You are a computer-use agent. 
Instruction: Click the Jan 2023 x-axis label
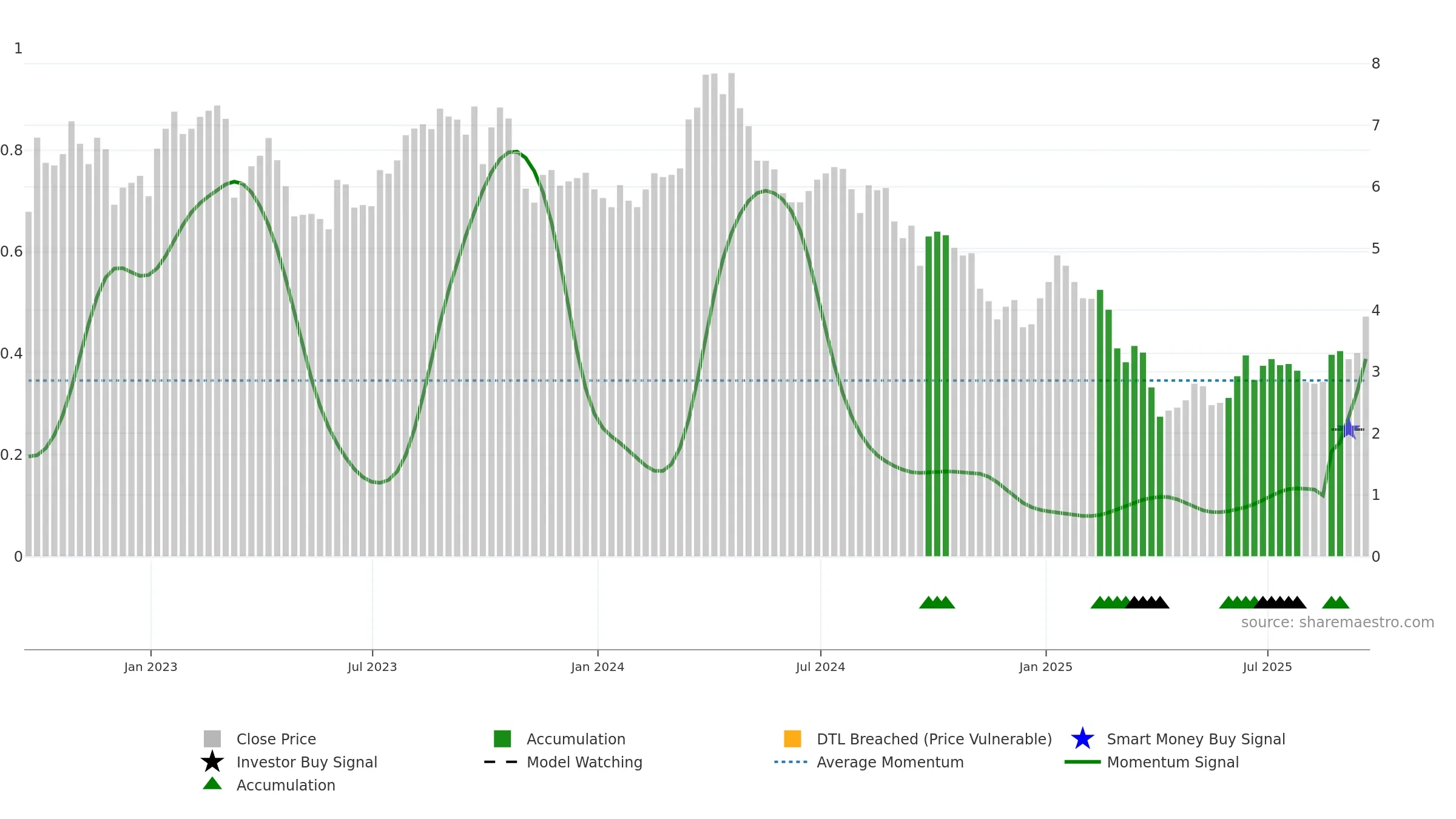coord(150,667)
